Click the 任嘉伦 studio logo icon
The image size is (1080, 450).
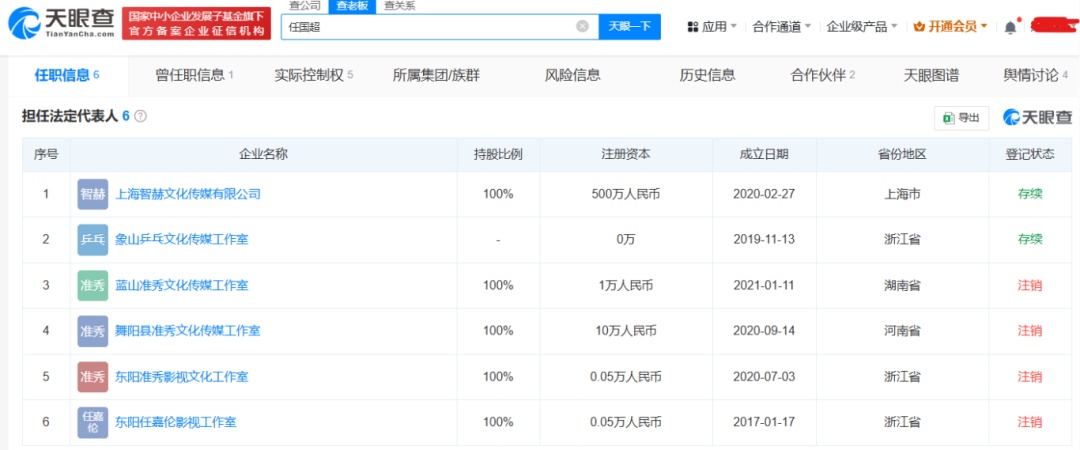92,422
